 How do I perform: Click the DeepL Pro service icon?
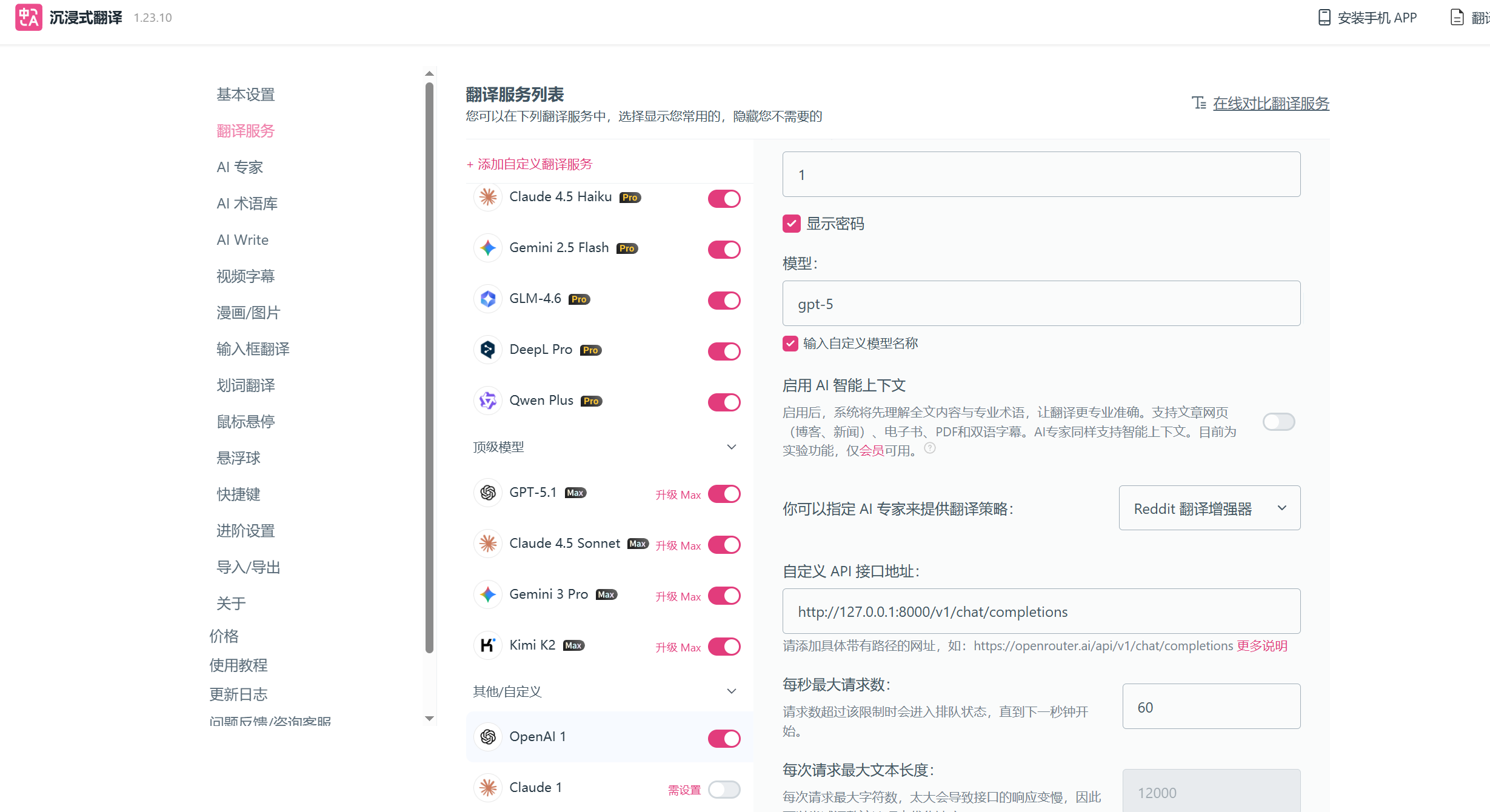click(488, 350)
